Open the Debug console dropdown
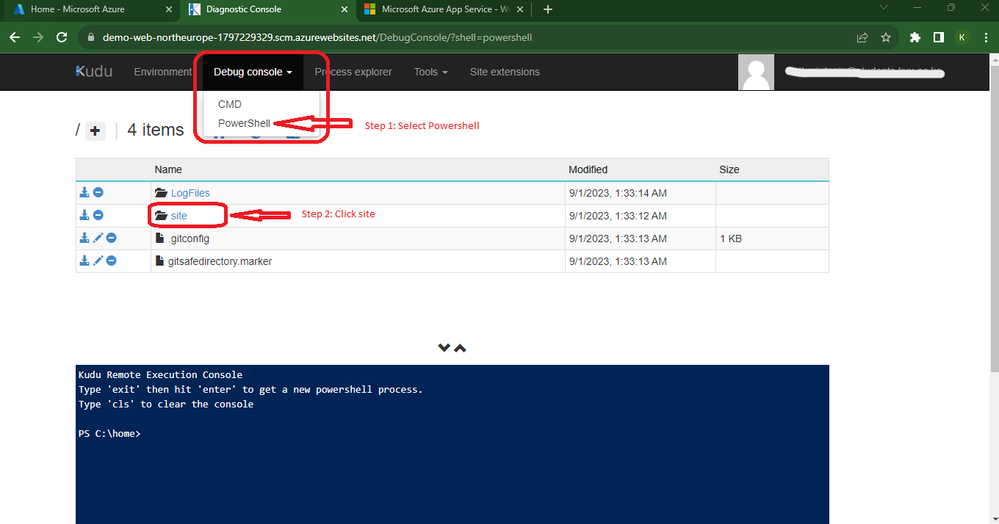 (x=253, y=72)
